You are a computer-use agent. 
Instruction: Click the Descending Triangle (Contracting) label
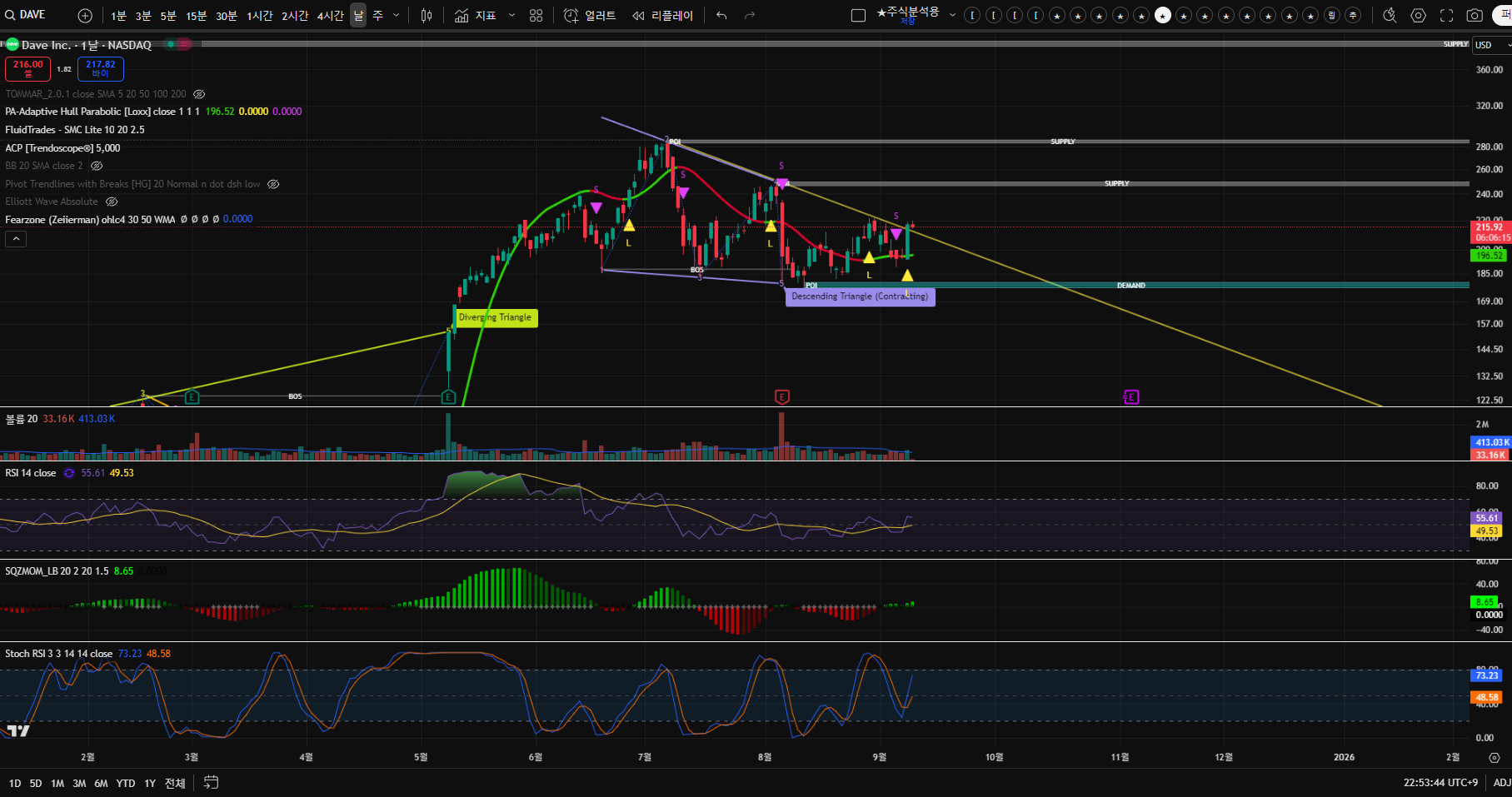[x=860, y=296]
